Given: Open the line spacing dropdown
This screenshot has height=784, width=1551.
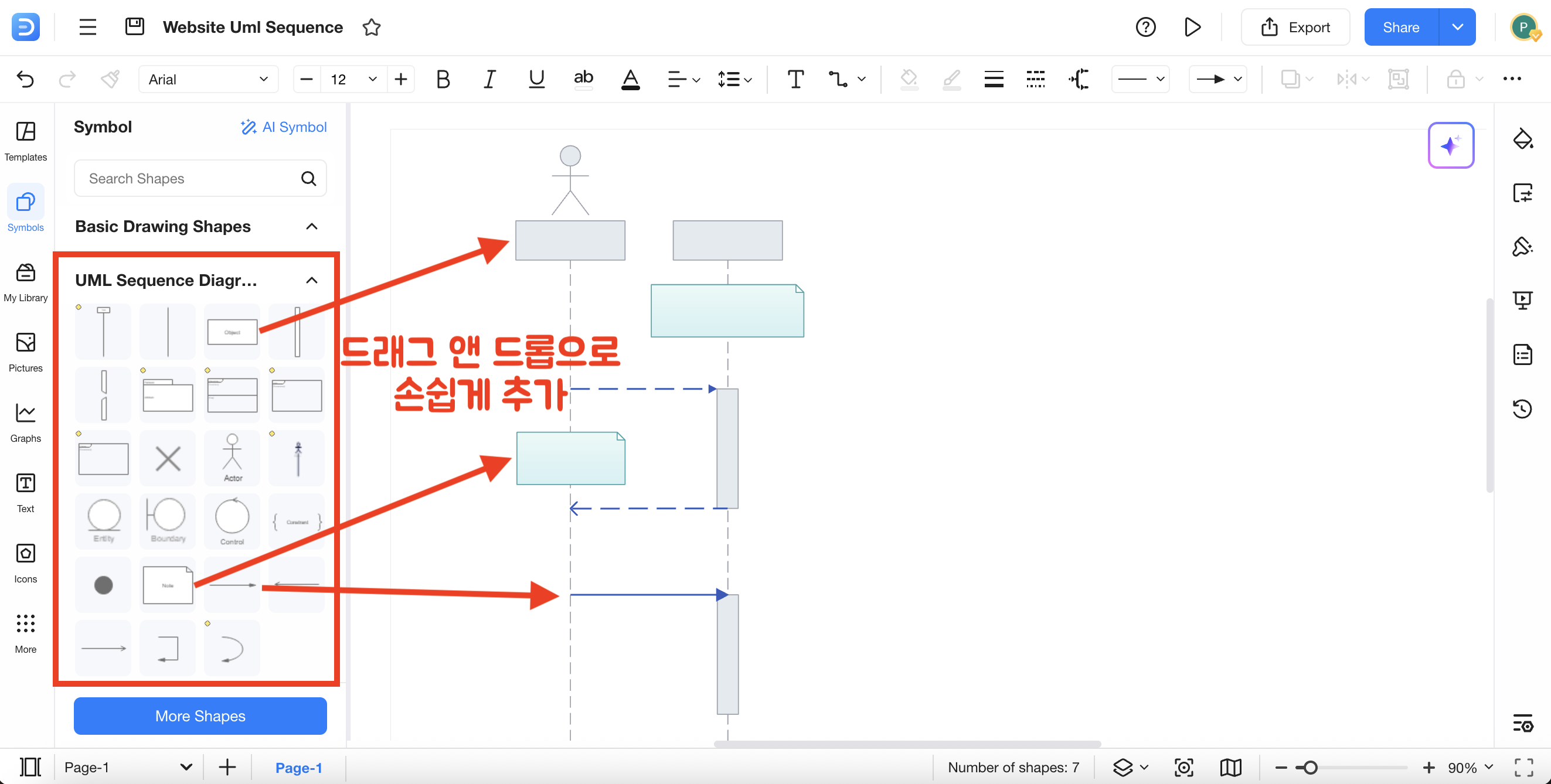Looking at the screenshot, I should point(734,80).
